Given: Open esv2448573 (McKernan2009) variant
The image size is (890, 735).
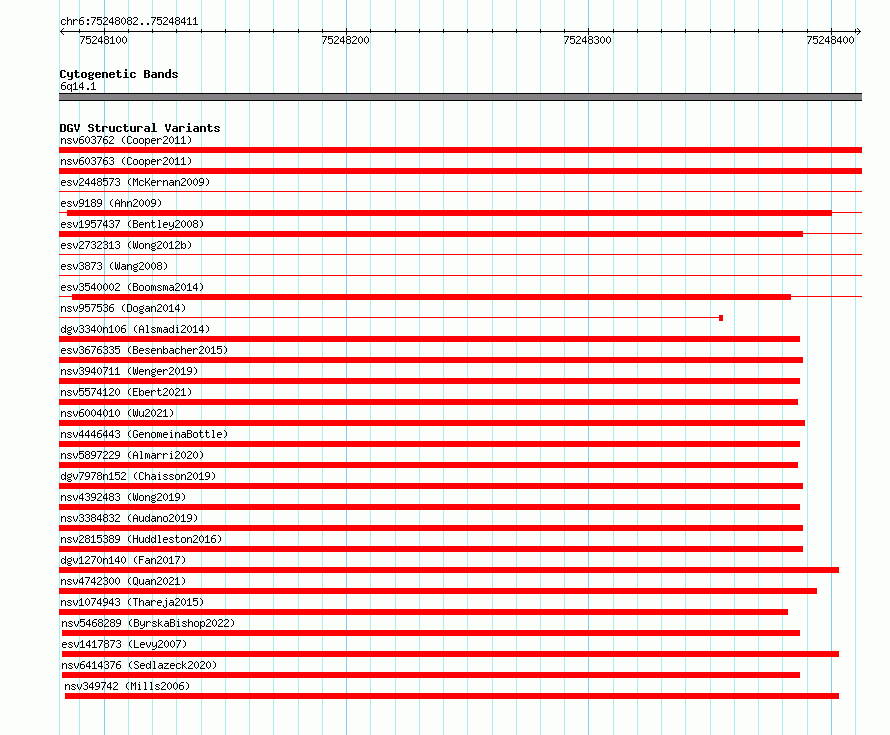Looking at the screenshot, I should (135, 182).
